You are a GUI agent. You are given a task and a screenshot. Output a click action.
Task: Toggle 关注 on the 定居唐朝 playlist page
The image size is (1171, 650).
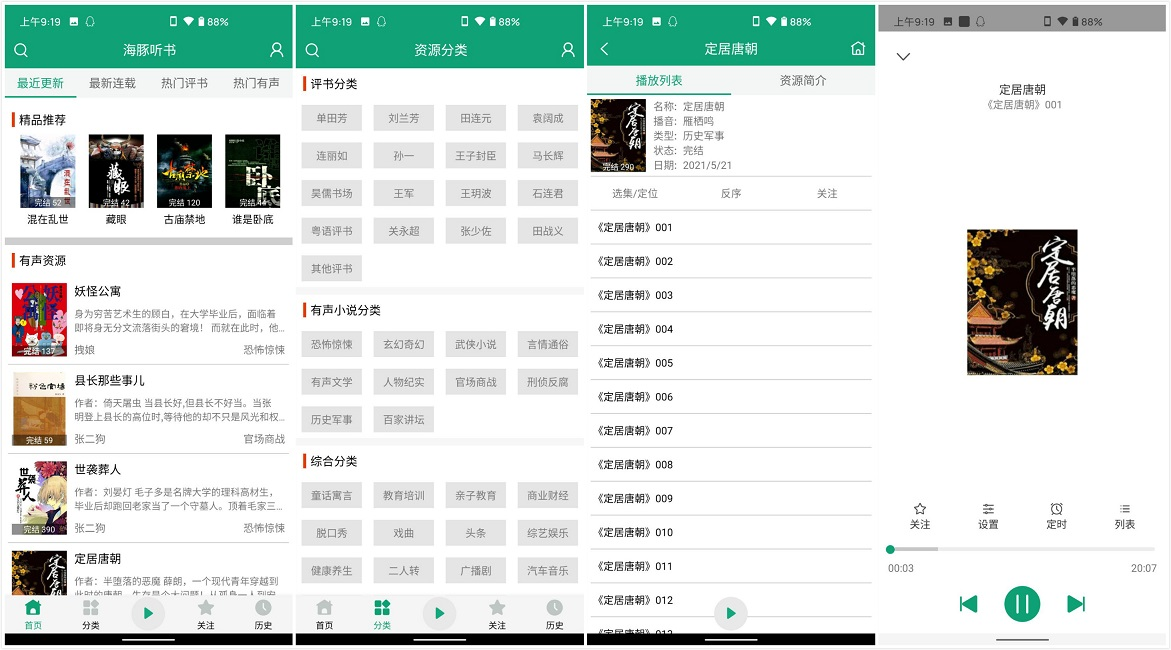(x=828, y=193)
